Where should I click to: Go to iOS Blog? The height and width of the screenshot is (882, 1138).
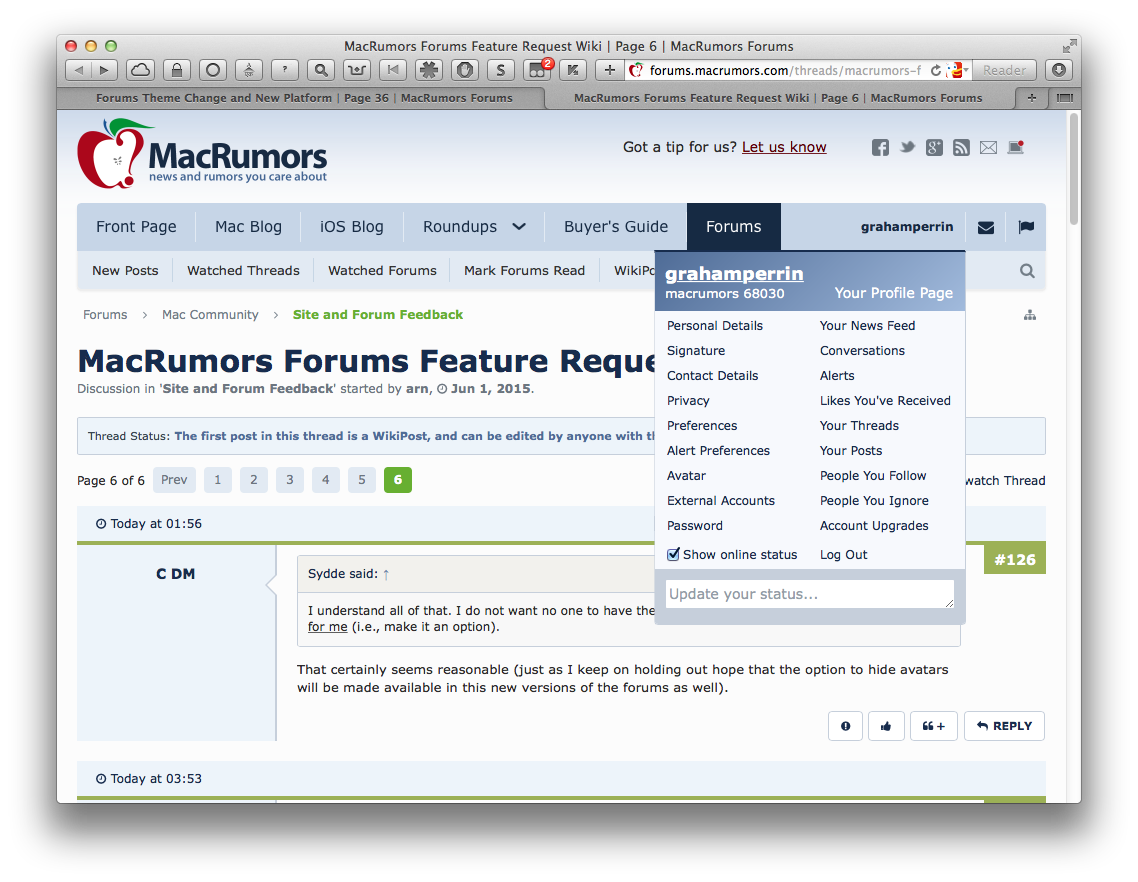point(352,227)
